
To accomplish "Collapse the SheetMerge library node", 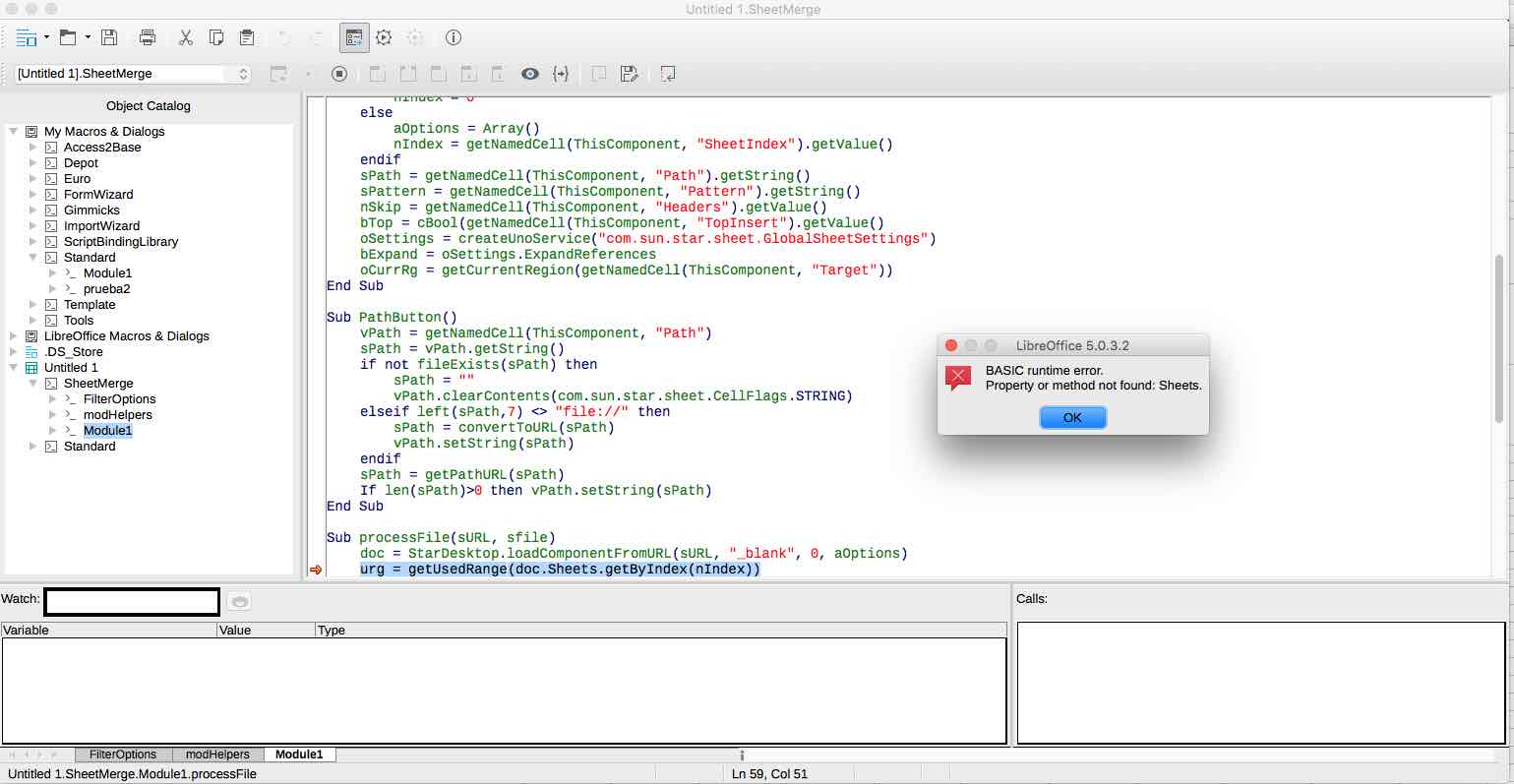I will (33, 384).
